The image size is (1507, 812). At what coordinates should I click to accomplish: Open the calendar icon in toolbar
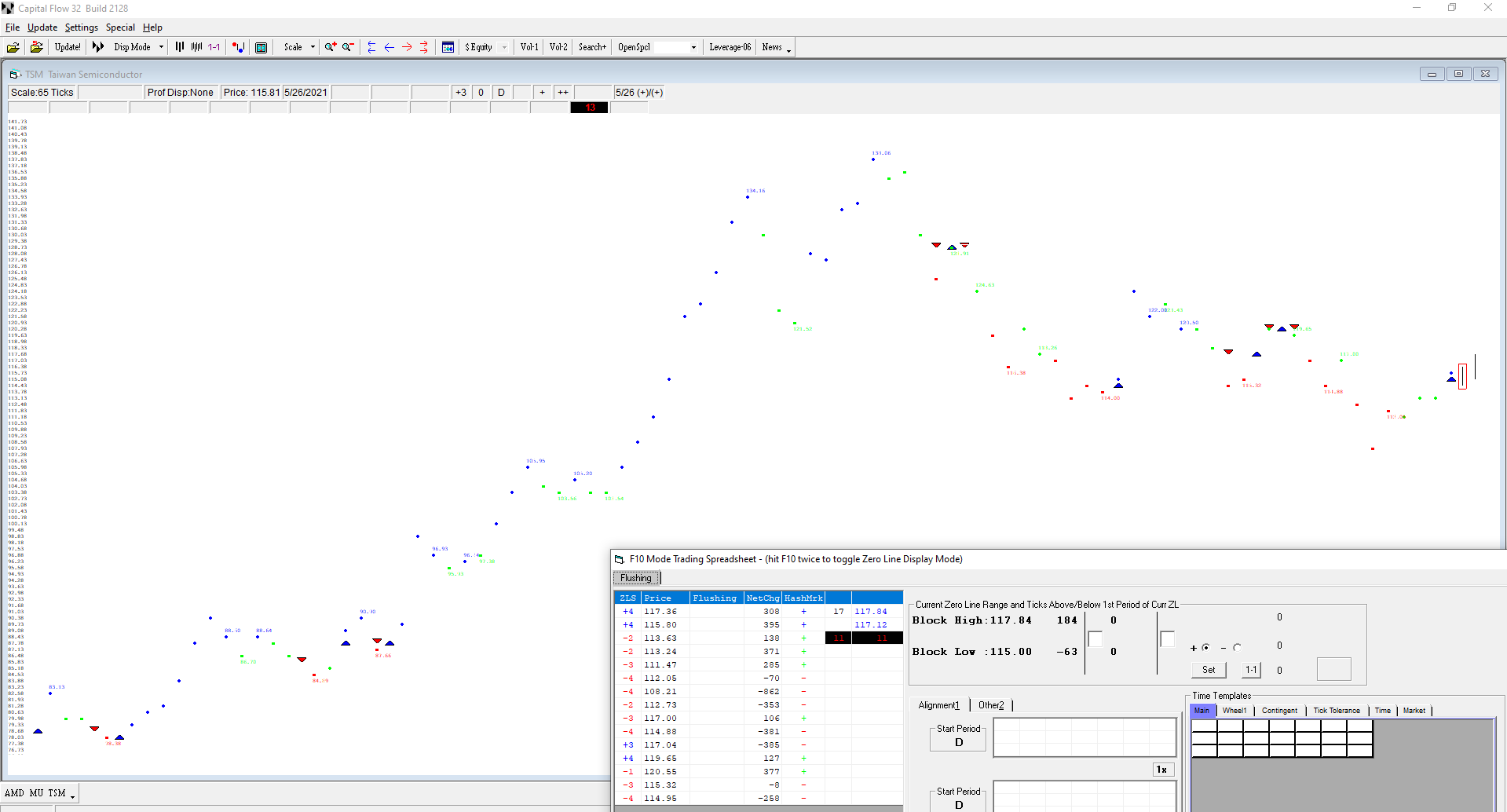pos(448,47)
